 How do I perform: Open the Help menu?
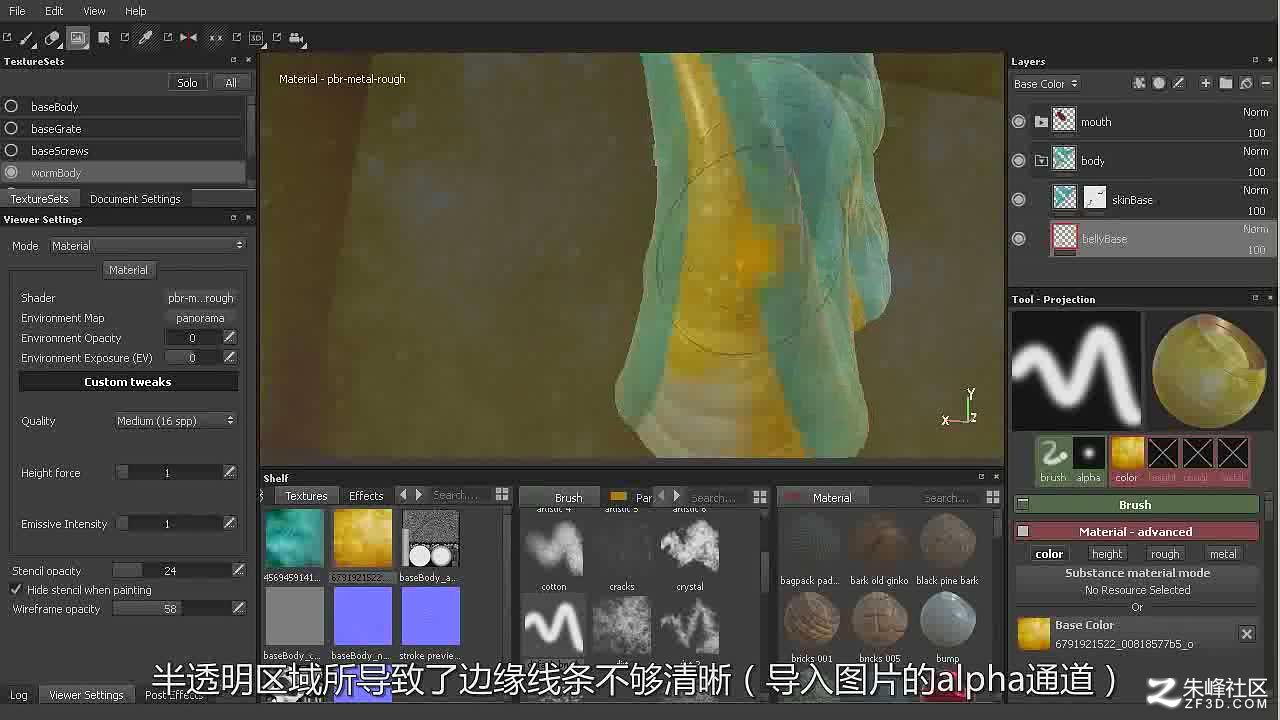[136, 11]
